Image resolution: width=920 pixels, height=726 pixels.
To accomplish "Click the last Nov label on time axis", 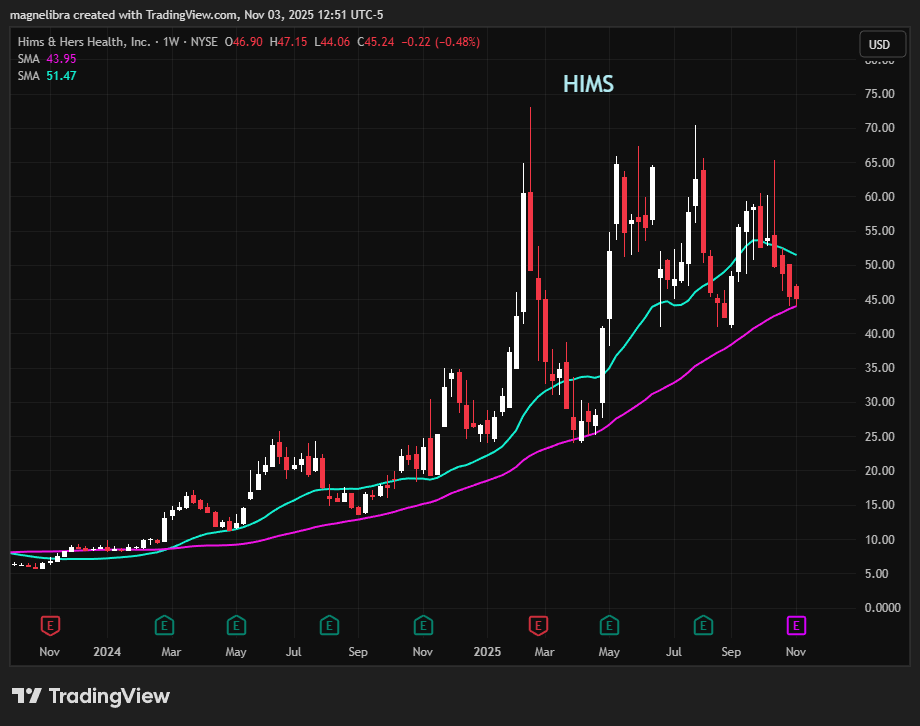I will (796, 651).
